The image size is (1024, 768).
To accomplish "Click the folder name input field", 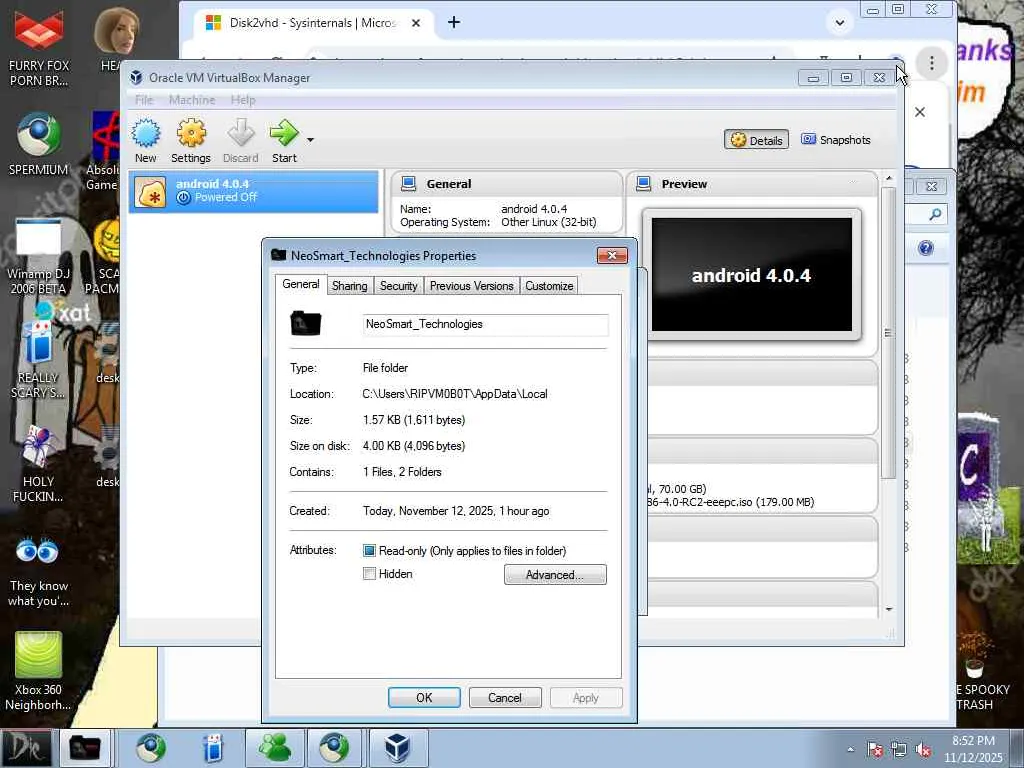I will [x=485, y=325].
